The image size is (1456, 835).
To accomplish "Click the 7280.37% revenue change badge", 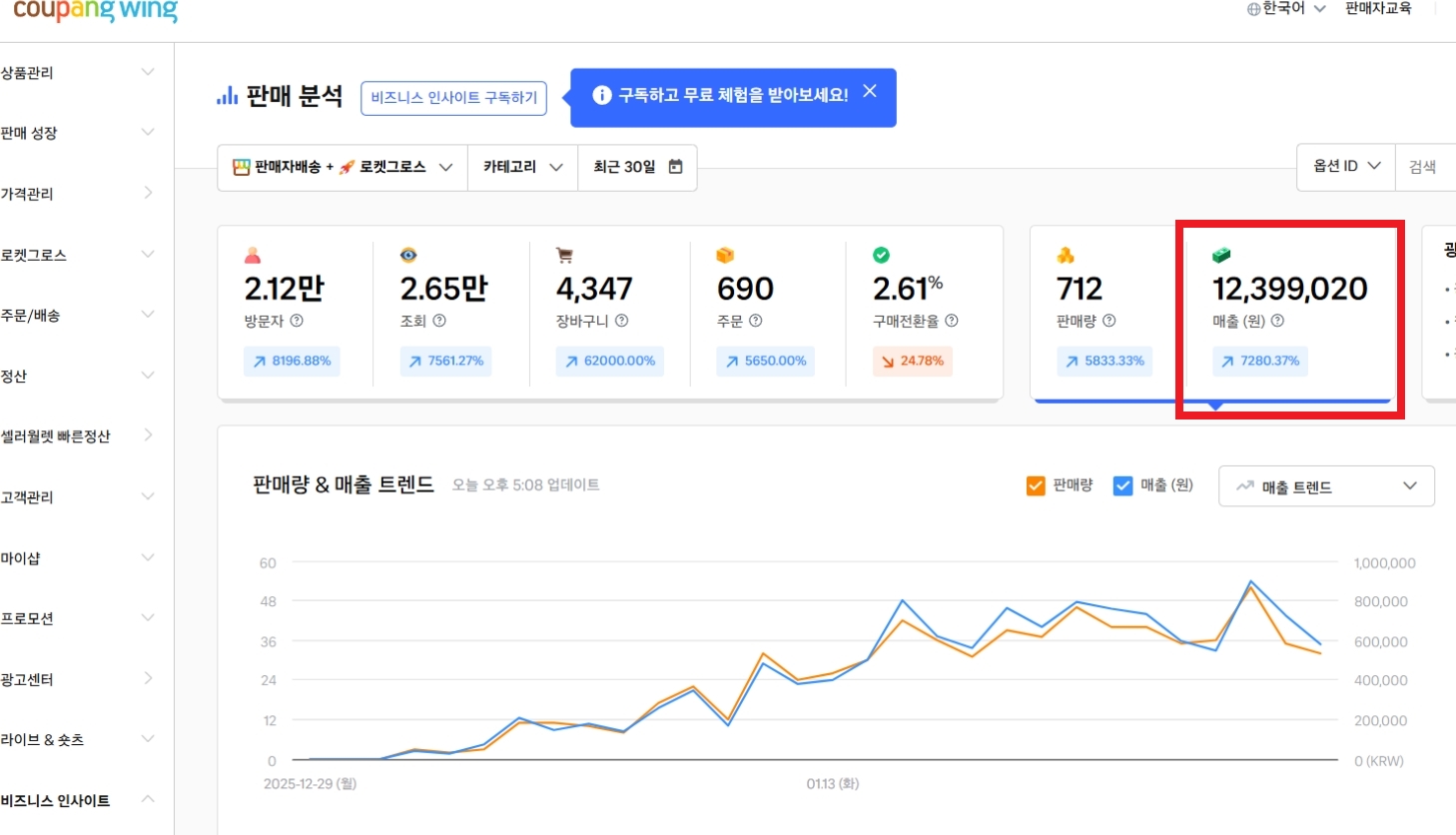I will 1260,361.
